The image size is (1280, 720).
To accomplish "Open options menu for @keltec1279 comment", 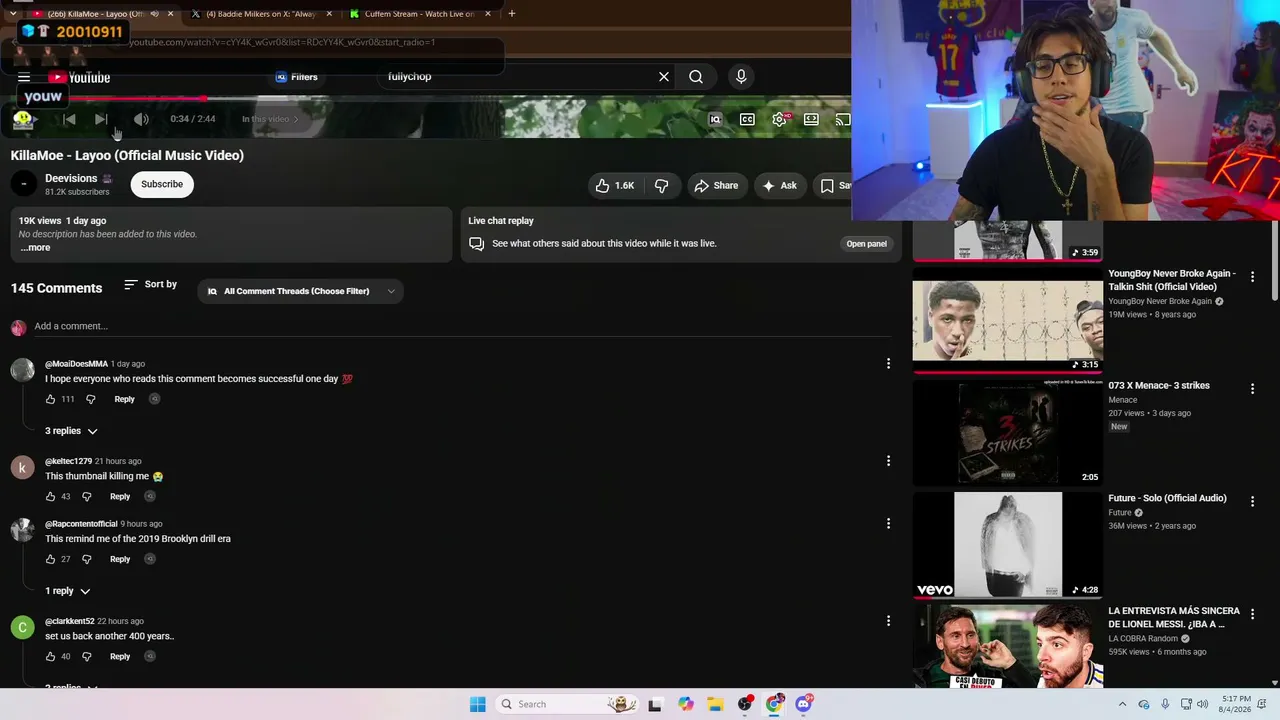I will [x=888, y=461].
